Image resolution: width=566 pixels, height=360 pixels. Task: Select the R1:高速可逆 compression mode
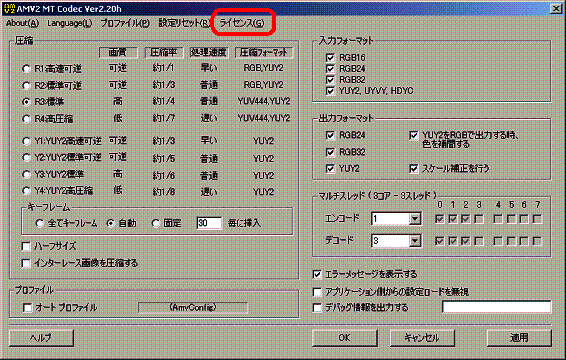pos(26,69)
